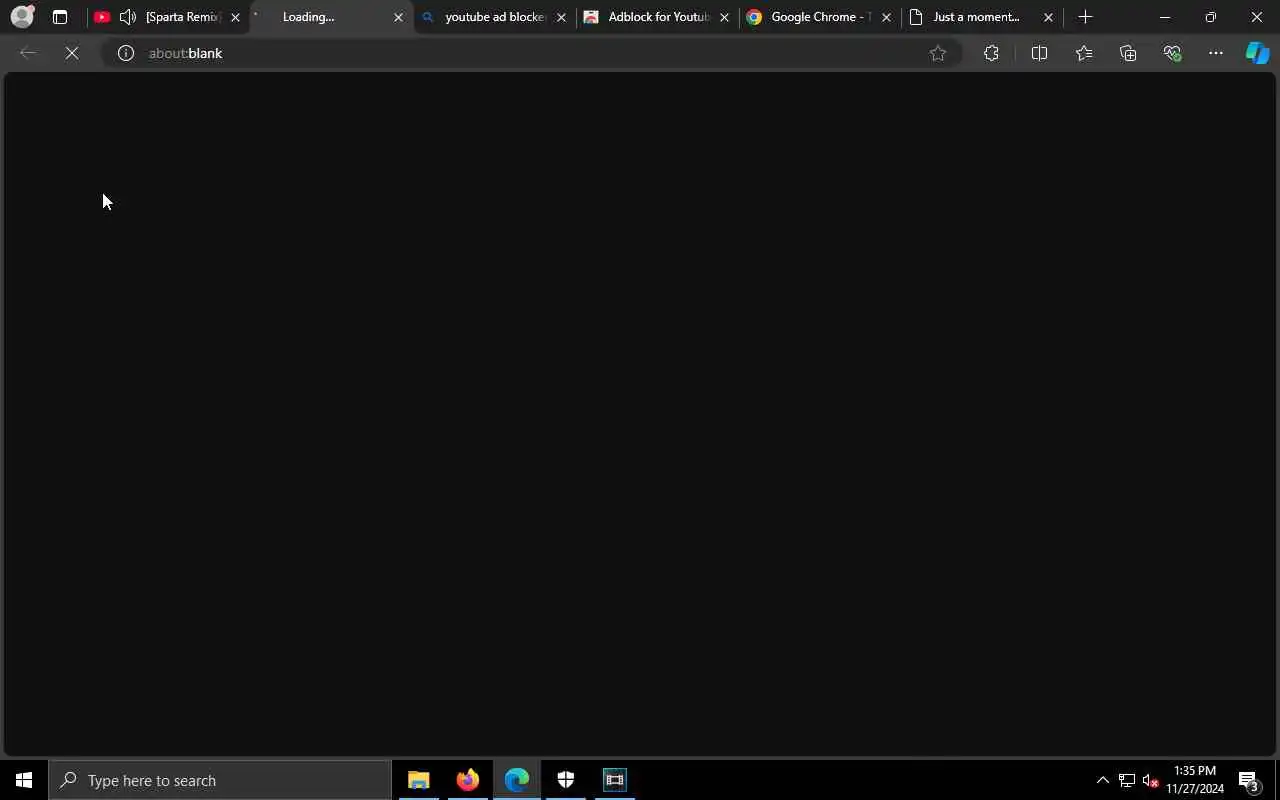Click the Type here to search box
Viewport: 1280px width, 800px height.
220,780
